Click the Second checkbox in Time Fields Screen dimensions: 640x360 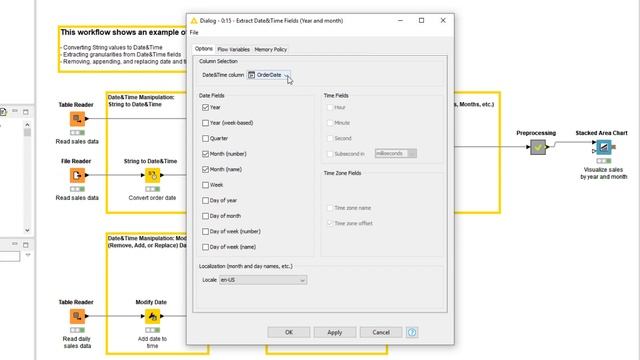coord(330,138)
